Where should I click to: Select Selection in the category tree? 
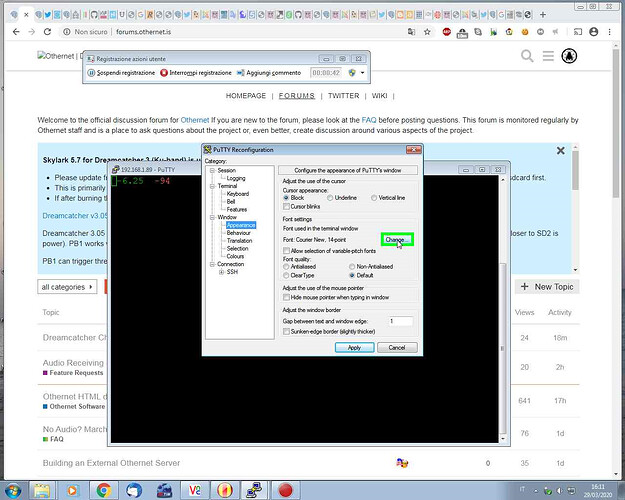click(237, 248)
